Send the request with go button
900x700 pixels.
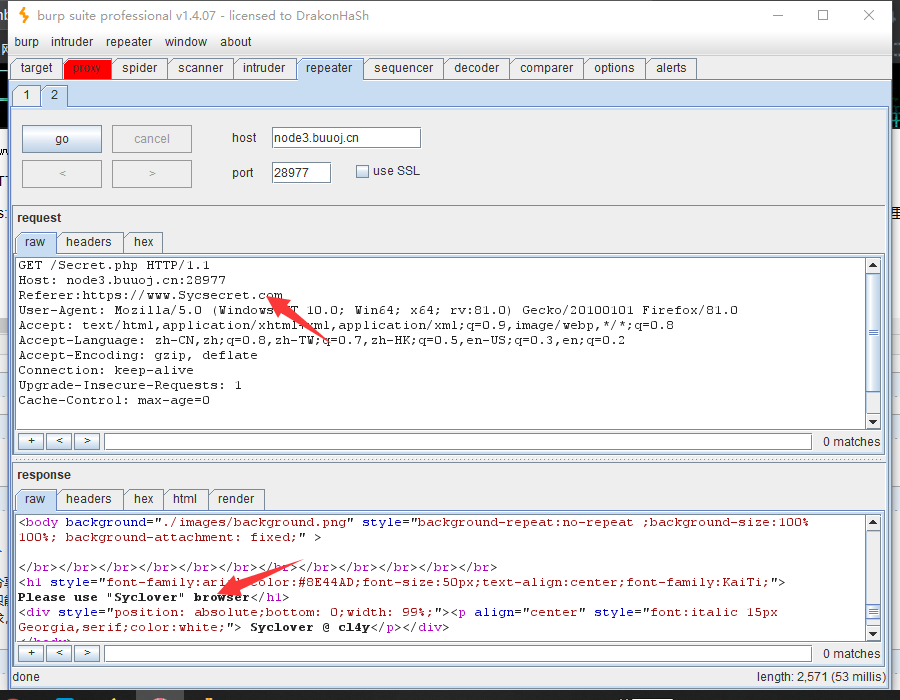(62, 139)
